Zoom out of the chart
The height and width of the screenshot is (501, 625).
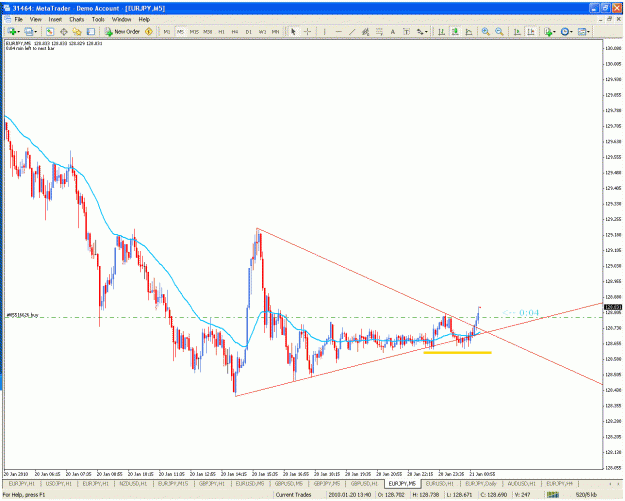tap(499, 31)
